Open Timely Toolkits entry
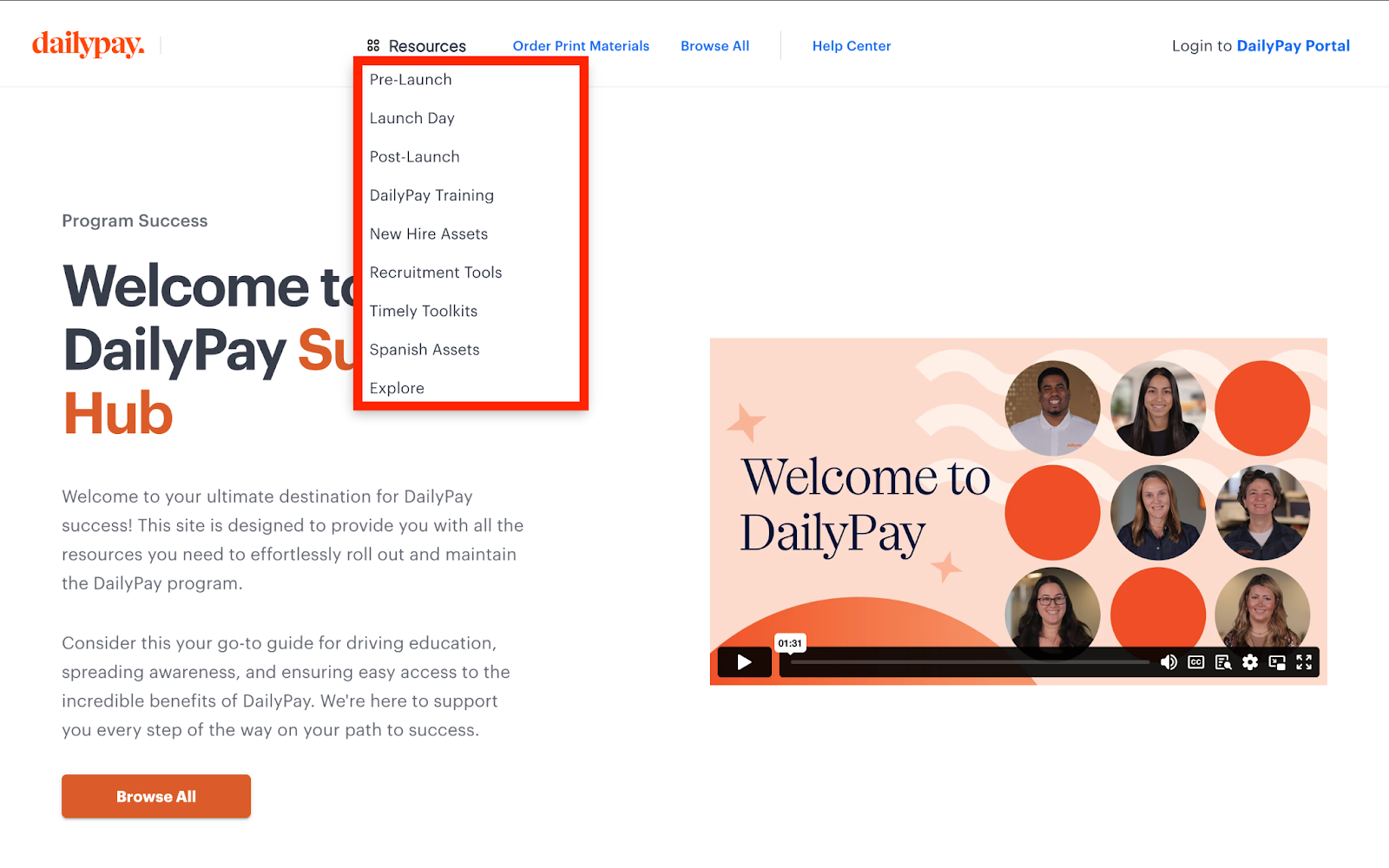 click(424, 311)
